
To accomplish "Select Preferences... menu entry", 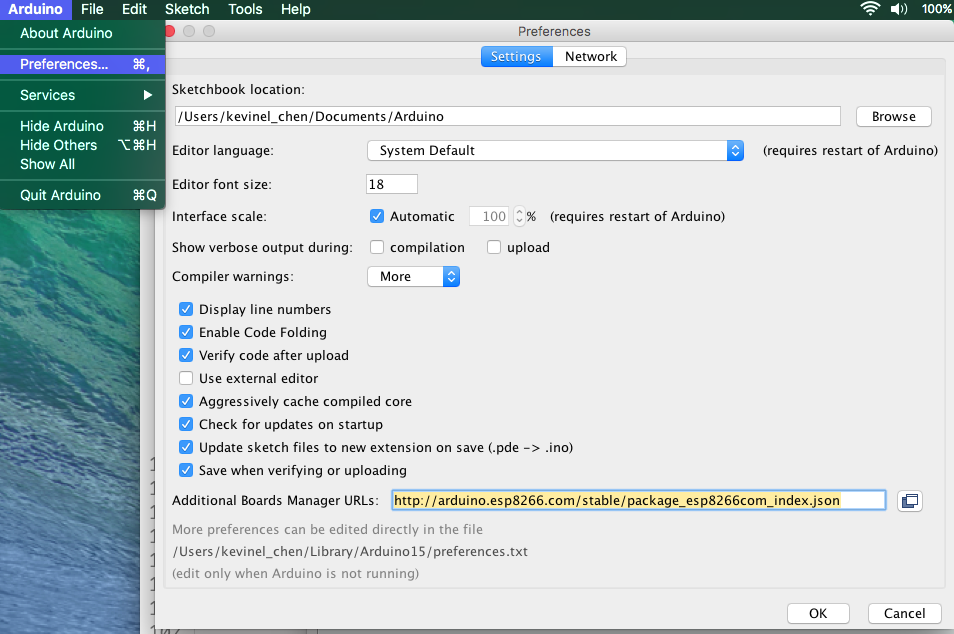I will (x=83, y=64).
